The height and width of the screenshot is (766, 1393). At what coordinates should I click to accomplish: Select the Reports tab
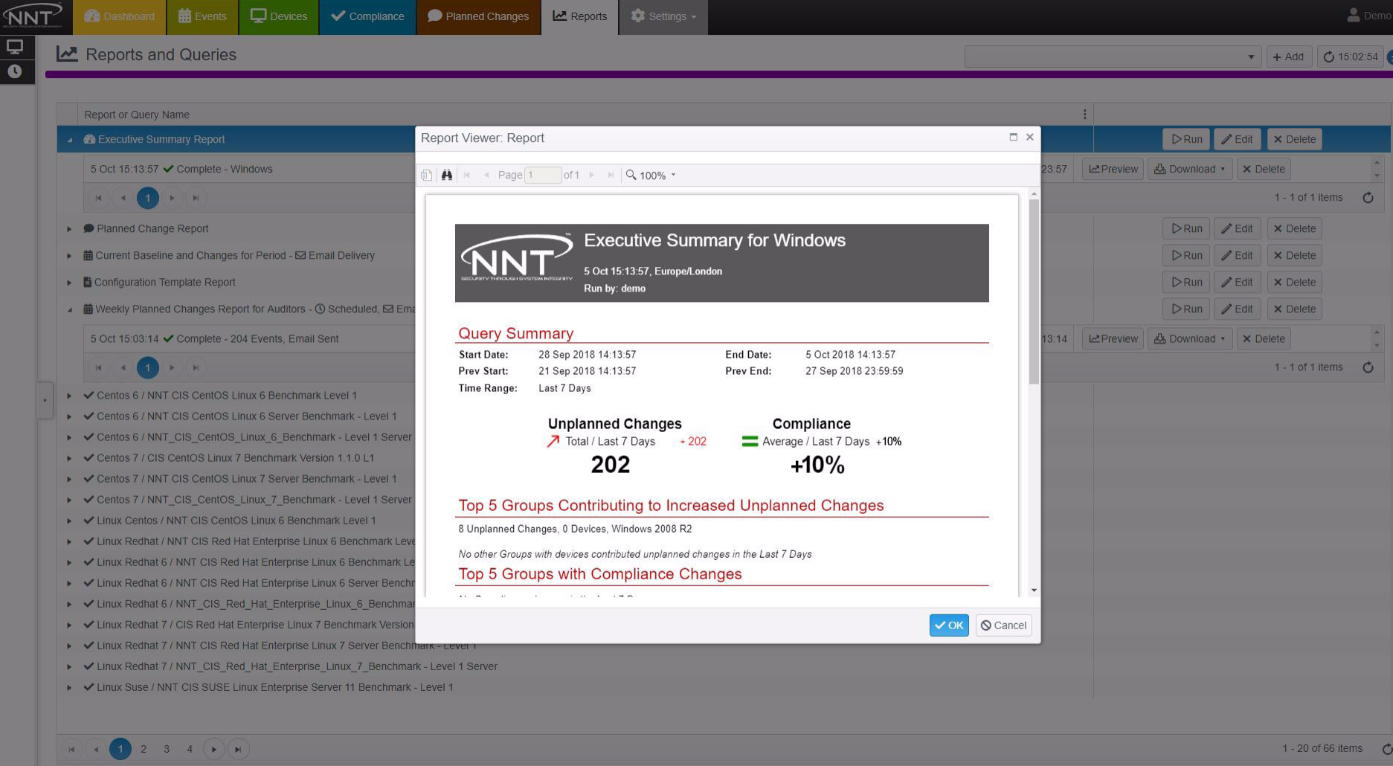tap(580, 16)
